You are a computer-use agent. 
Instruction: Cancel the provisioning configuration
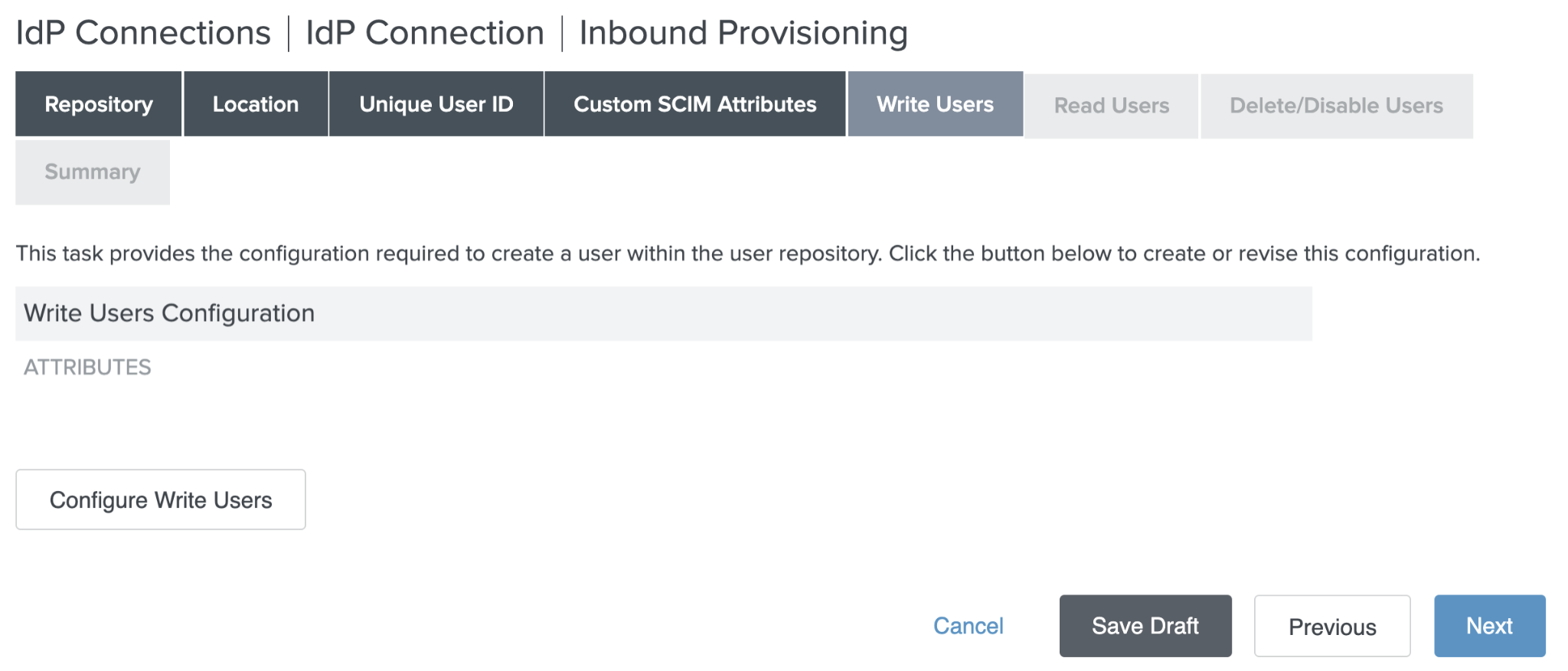click(x=968, y=626)
